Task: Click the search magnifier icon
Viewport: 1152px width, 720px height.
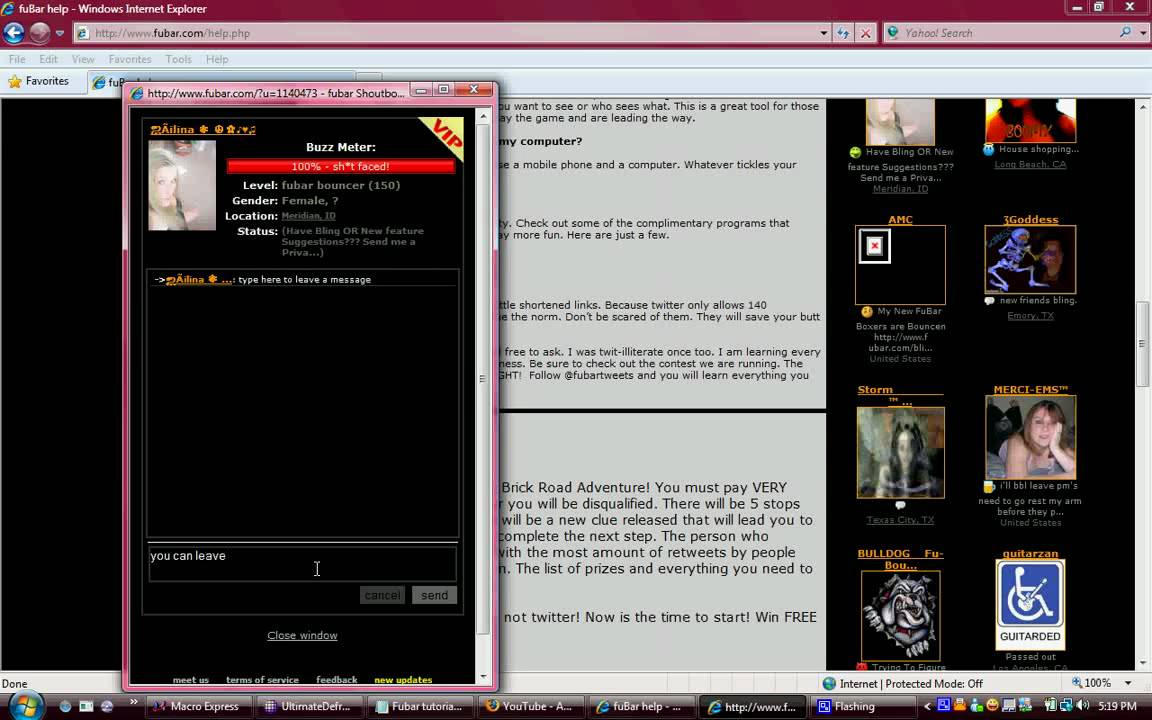Action: tap(1125, 32)
